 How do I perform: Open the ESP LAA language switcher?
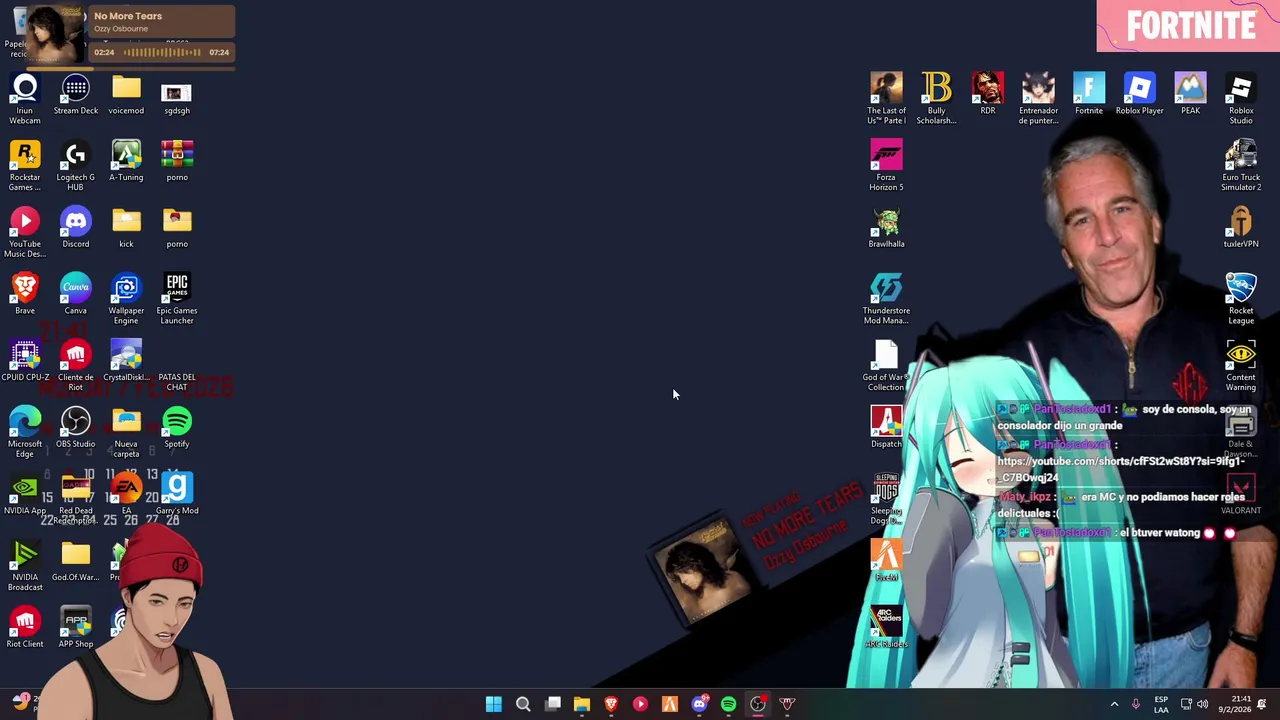1161,704
